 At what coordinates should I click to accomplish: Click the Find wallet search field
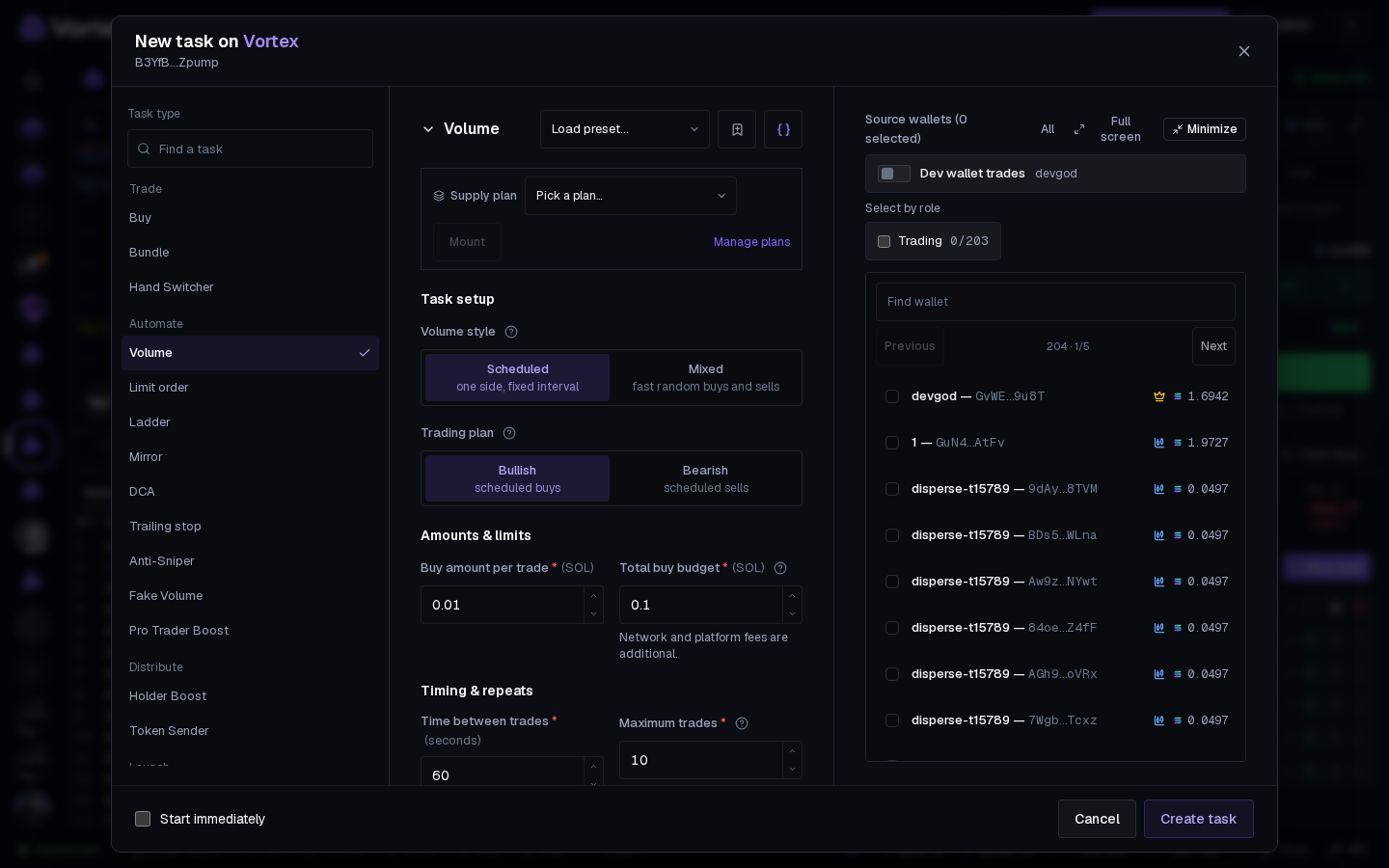[1055, 302]
